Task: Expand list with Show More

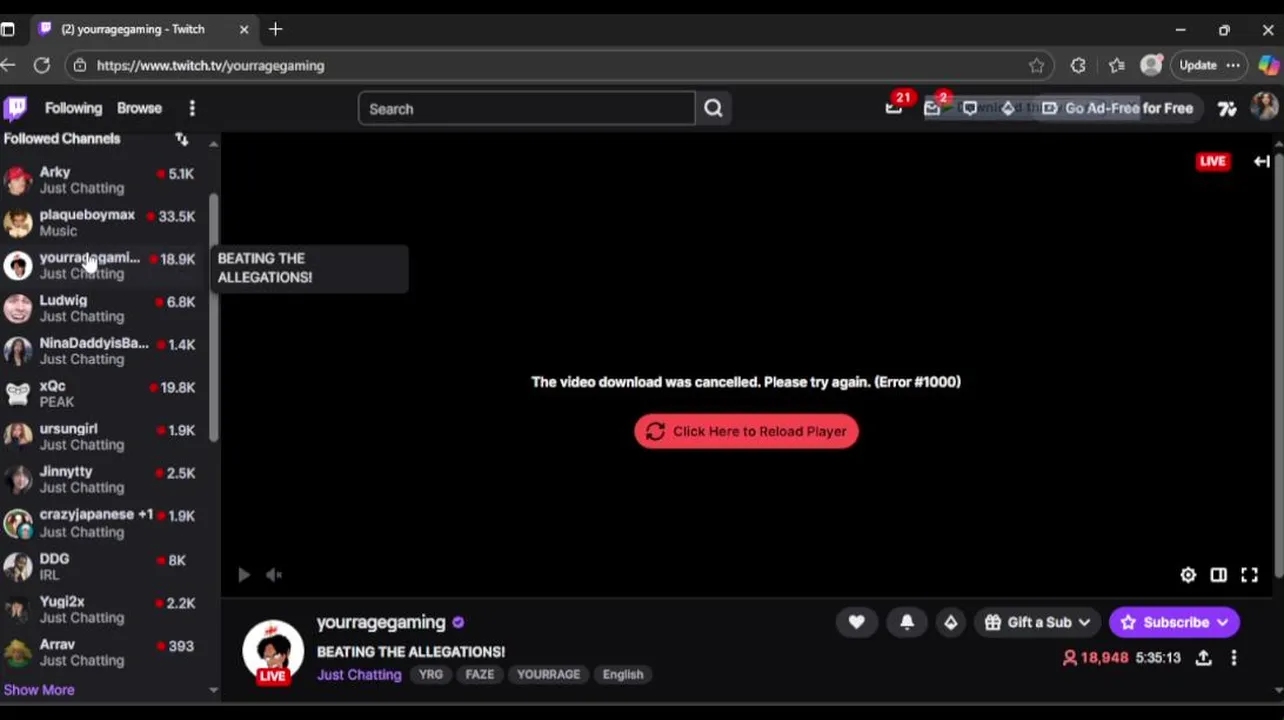Action: click(39, 690)
